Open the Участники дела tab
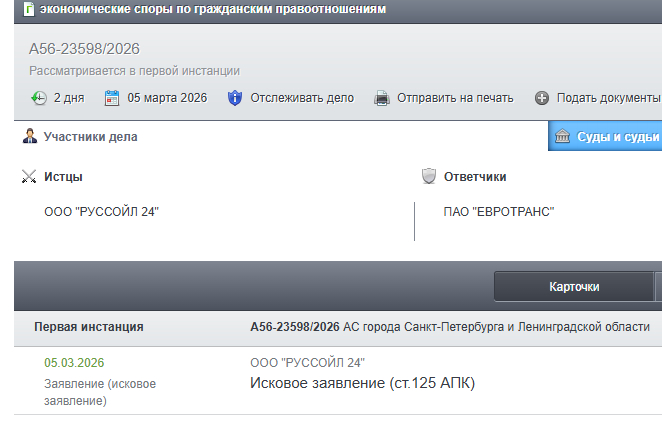This screenshot has height=431, width=662. coord(90,137)
